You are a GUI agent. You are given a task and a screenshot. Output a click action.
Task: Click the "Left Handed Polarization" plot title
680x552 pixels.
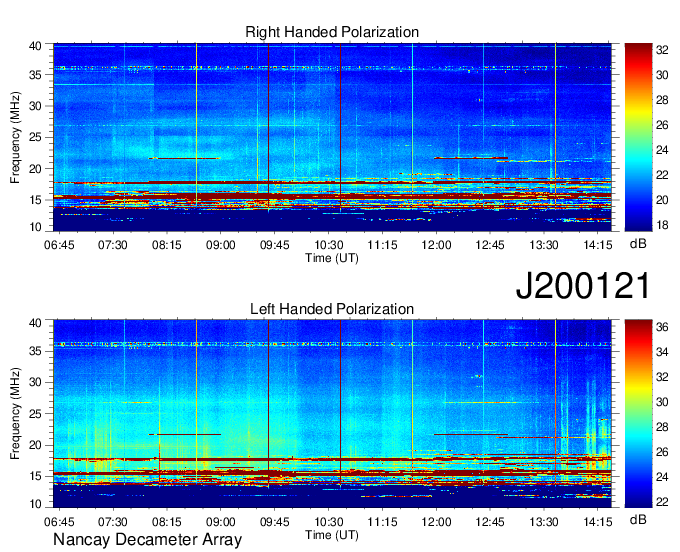tap(332, 309)
